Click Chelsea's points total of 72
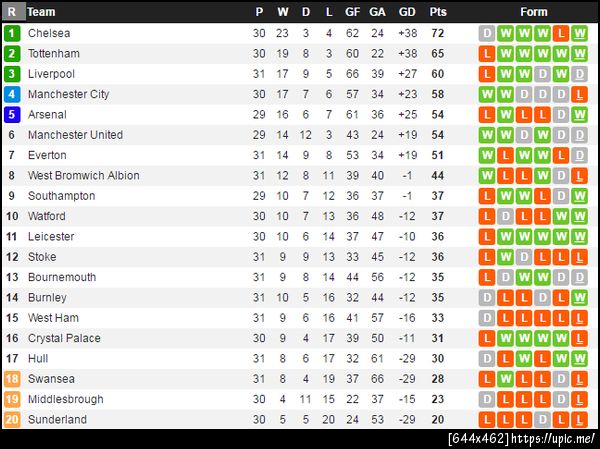This screenshot has height=449, width=600. point(438,33)
